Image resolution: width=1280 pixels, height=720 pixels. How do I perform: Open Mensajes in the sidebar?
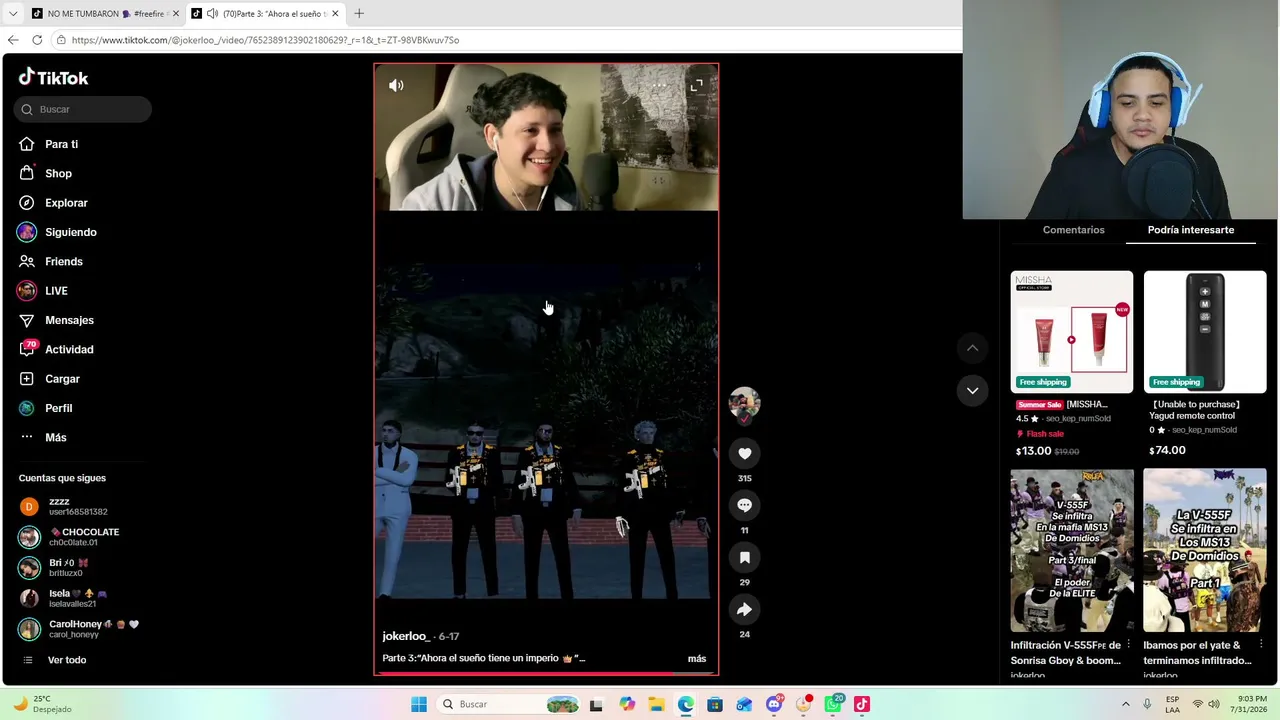pyautogui.click(x=56, y=320)
